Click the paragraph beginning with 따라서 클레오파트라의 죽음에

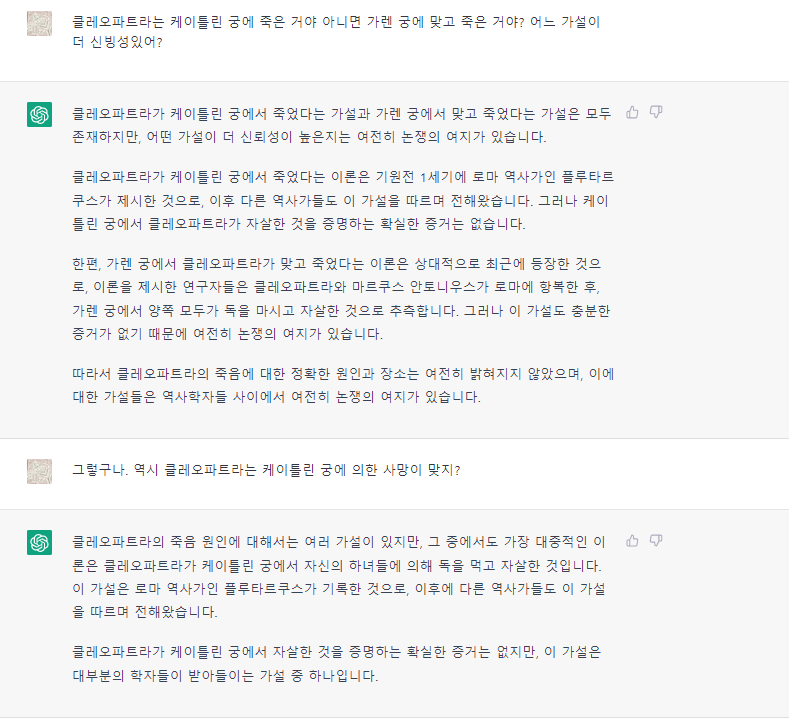pos(340,385)
